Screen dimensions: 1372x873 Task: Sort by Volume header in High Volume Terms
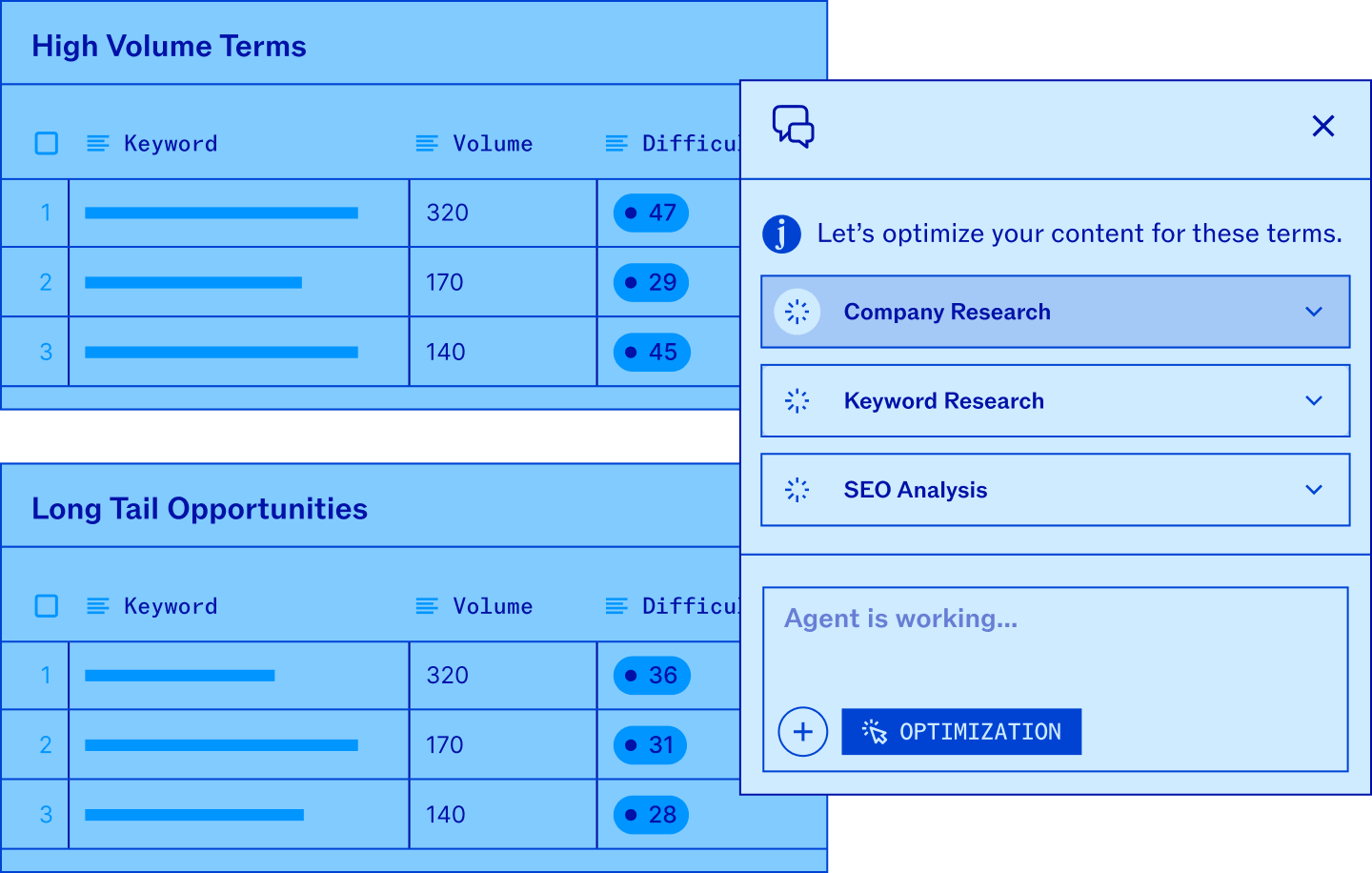click(493, 144)
